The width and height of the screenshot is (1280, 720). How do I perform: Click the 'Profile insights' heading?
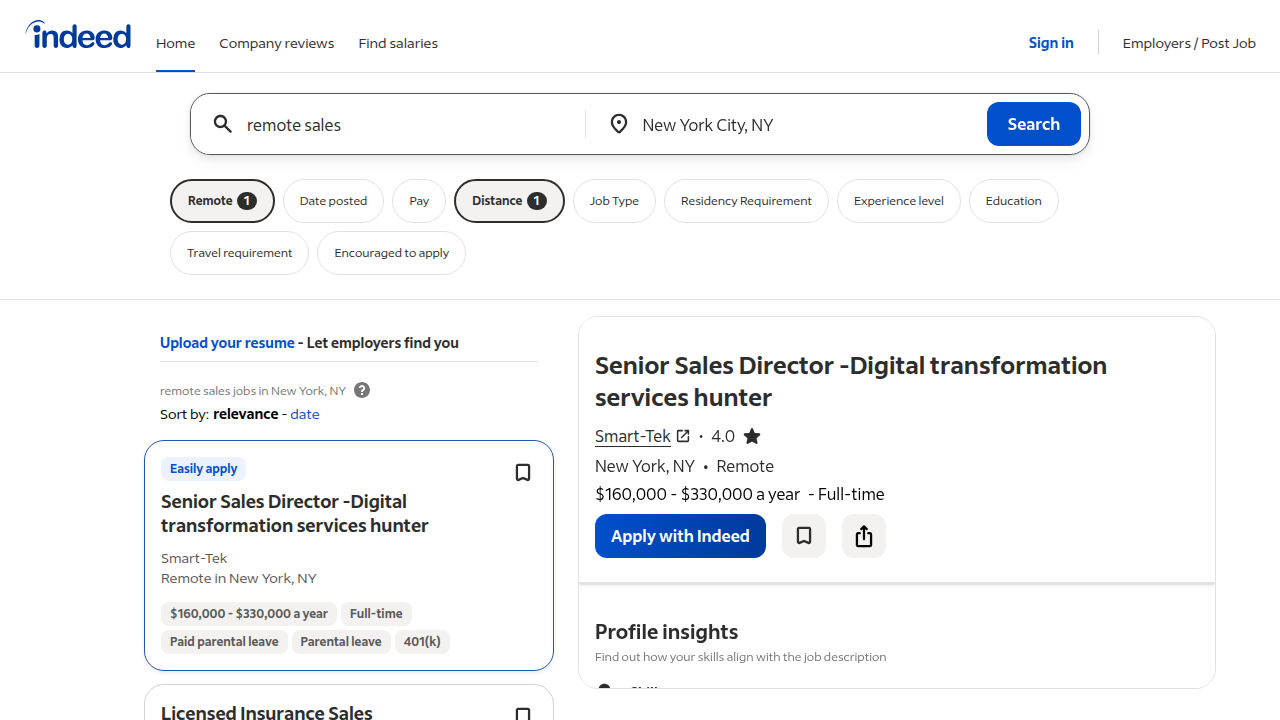(666, 632)
